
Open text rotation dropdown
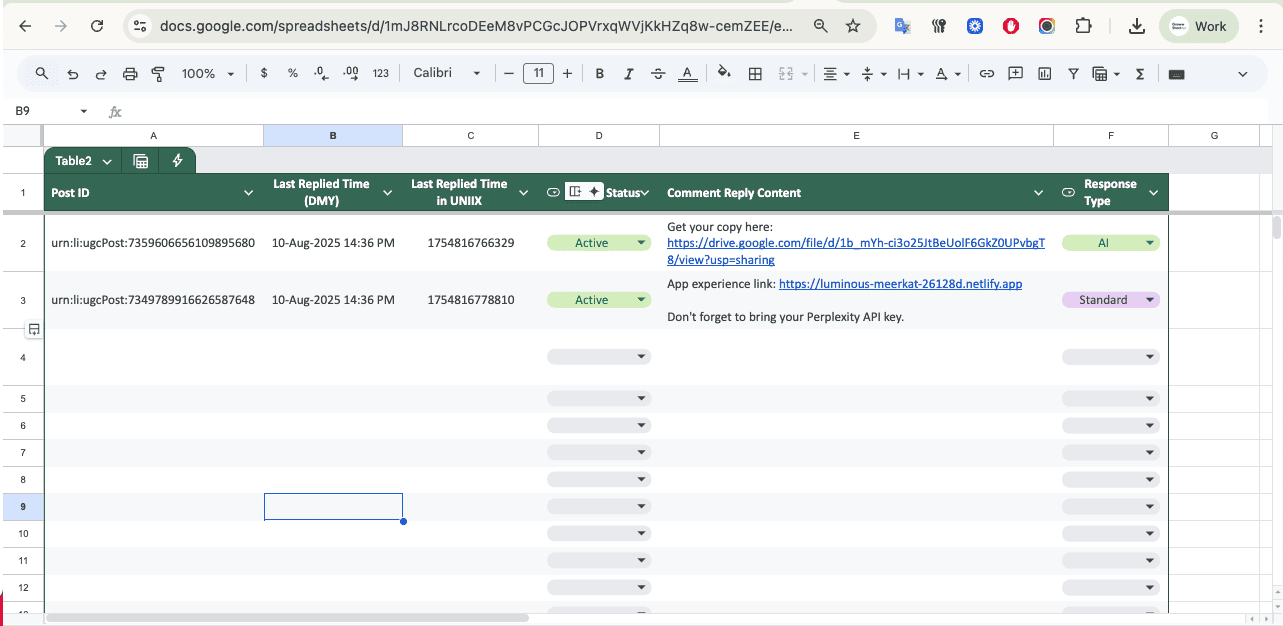click(947, 73)
